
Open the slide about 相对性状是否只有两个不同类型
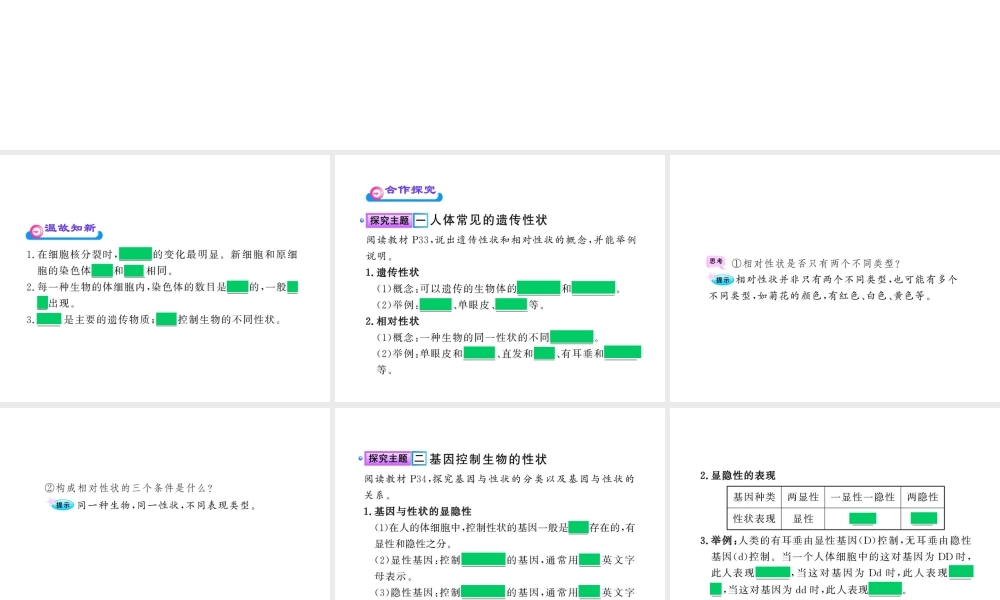click(x=835, y=279)
